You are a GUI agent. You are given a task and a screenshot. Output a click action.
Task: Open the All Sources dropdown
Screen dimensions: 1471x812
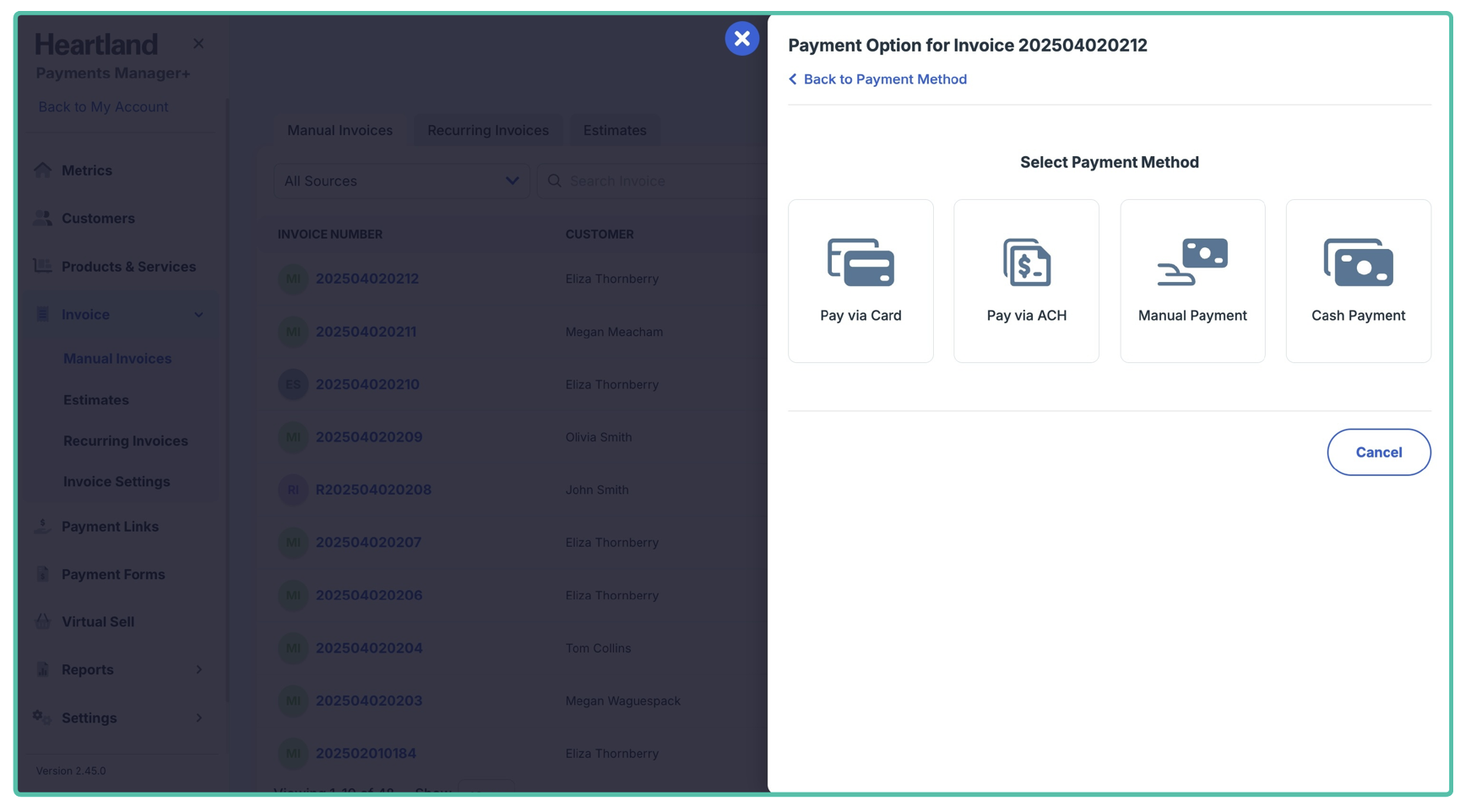coord(401,181)
